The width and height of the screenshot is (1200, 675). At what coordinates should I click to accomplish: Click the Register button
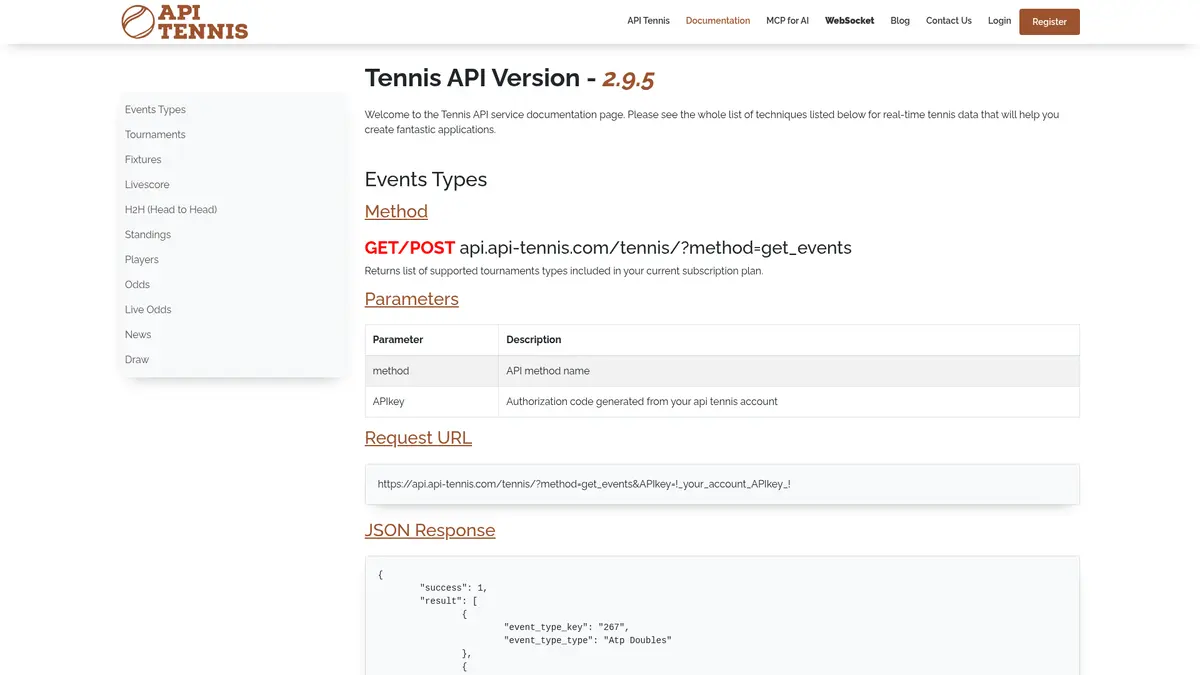pyautogui.click(x=1049, y=22)
